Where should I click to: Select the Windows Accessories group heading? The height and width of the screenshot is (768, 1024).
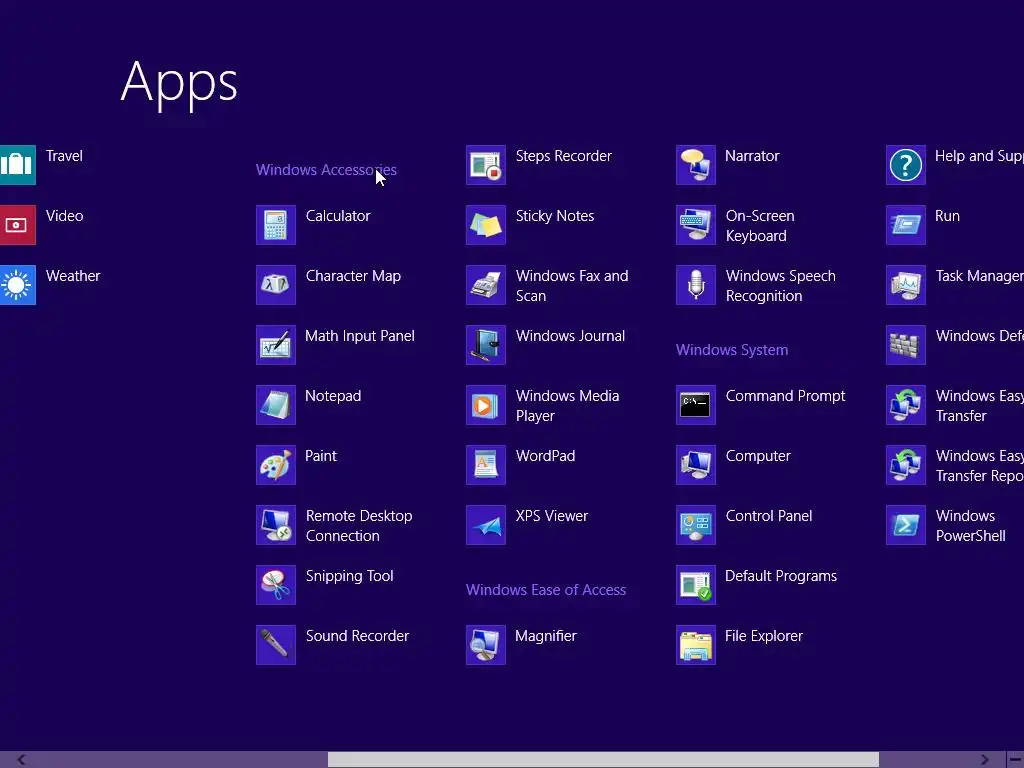[x=326, y=170]
